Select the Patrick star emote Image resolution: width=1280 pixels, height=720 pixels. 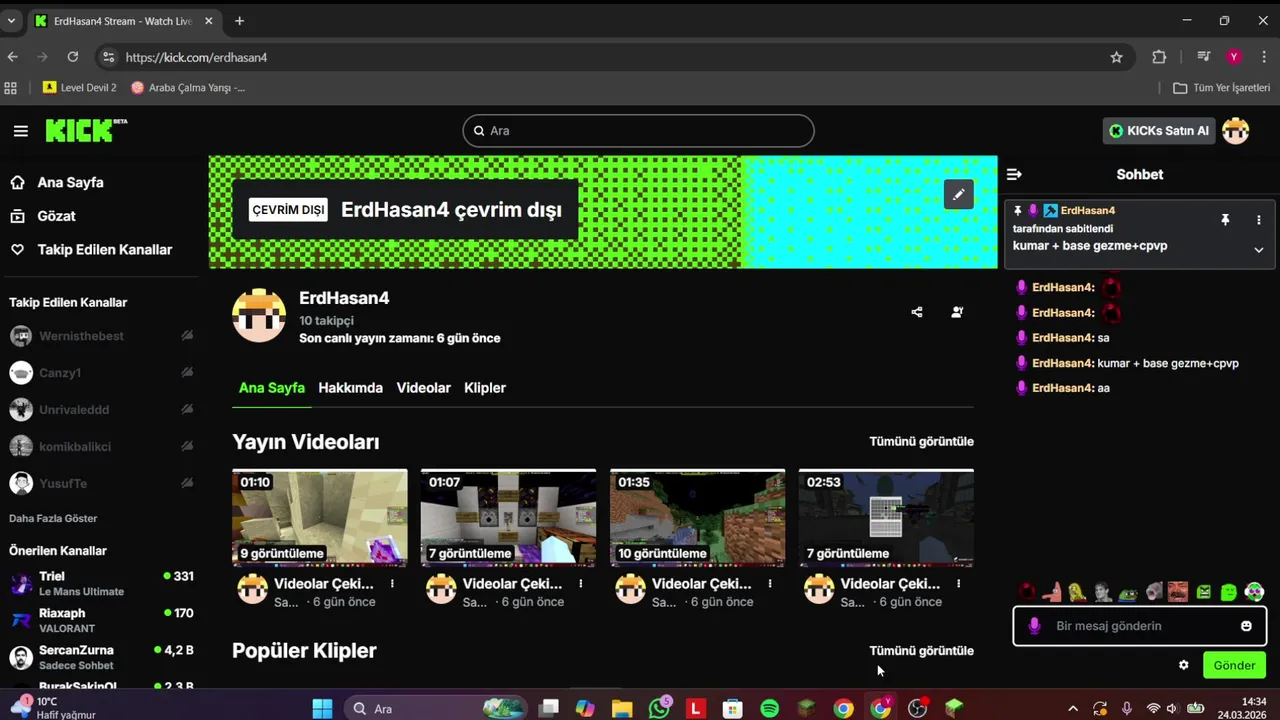click(x=1052, y=592)
